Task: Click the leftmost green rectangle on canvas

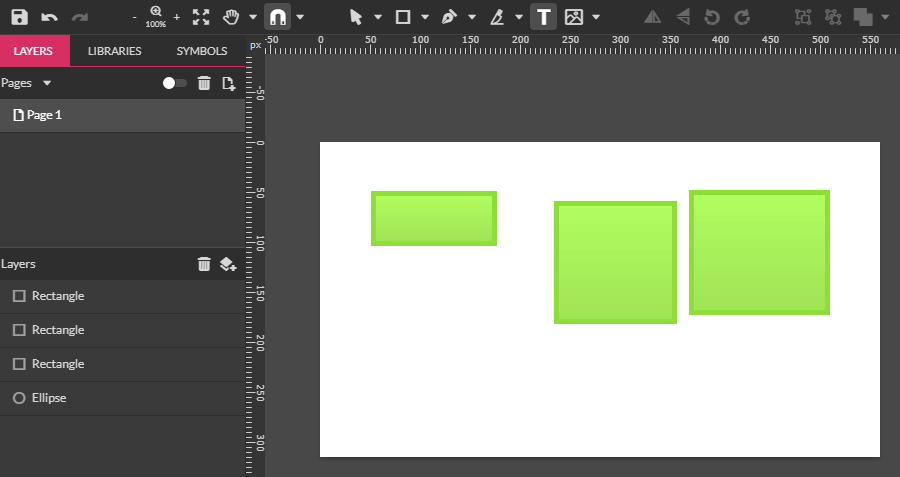Action: pyautogui.click(x=434, y=218)
